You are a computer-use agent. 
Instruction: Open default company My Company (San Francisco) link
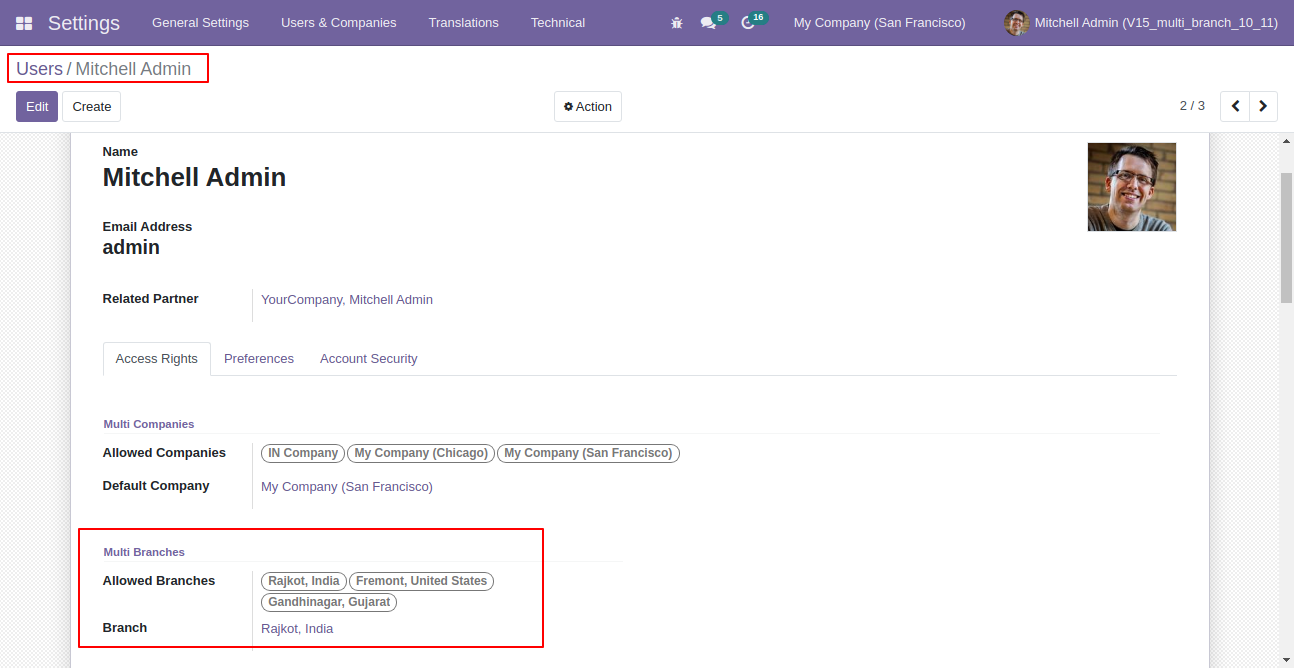(347, 487)
